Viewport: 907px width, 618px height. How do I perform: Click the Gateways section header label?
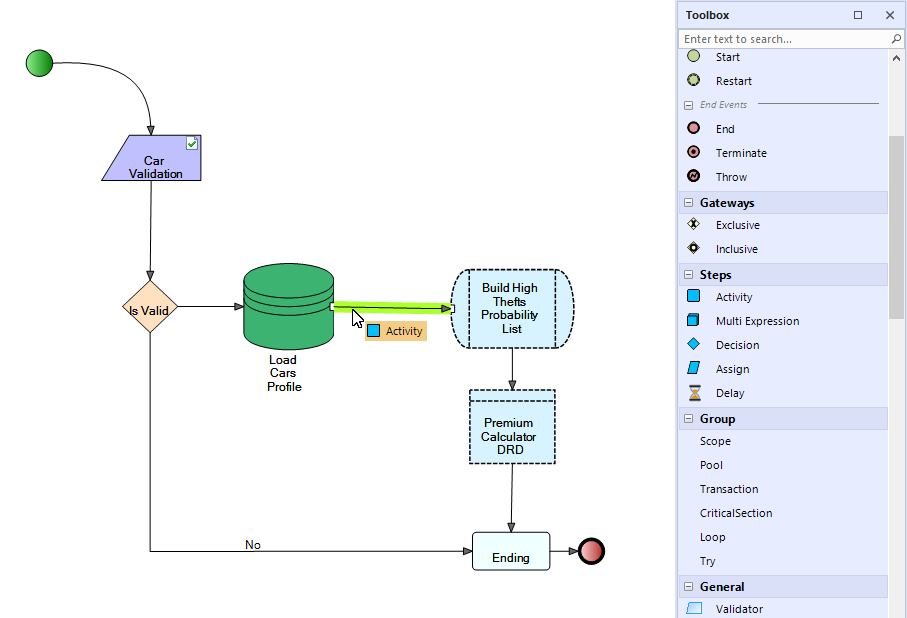727,203
